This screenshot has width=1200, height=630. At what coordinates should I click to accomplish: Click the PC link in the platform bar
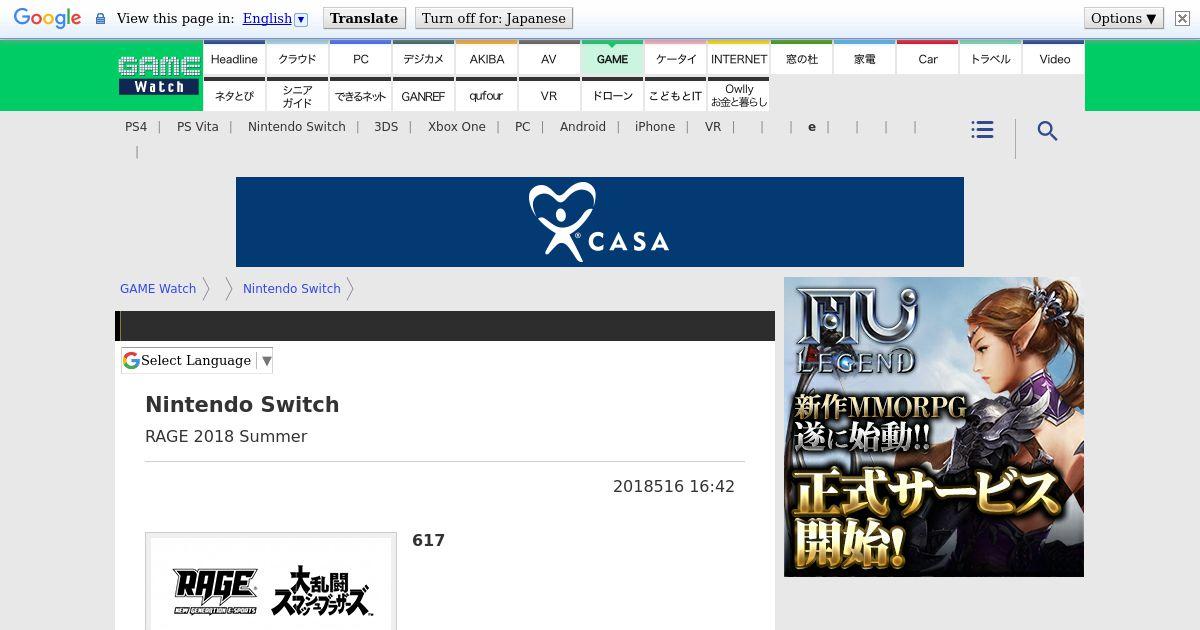tap(523, 127)
